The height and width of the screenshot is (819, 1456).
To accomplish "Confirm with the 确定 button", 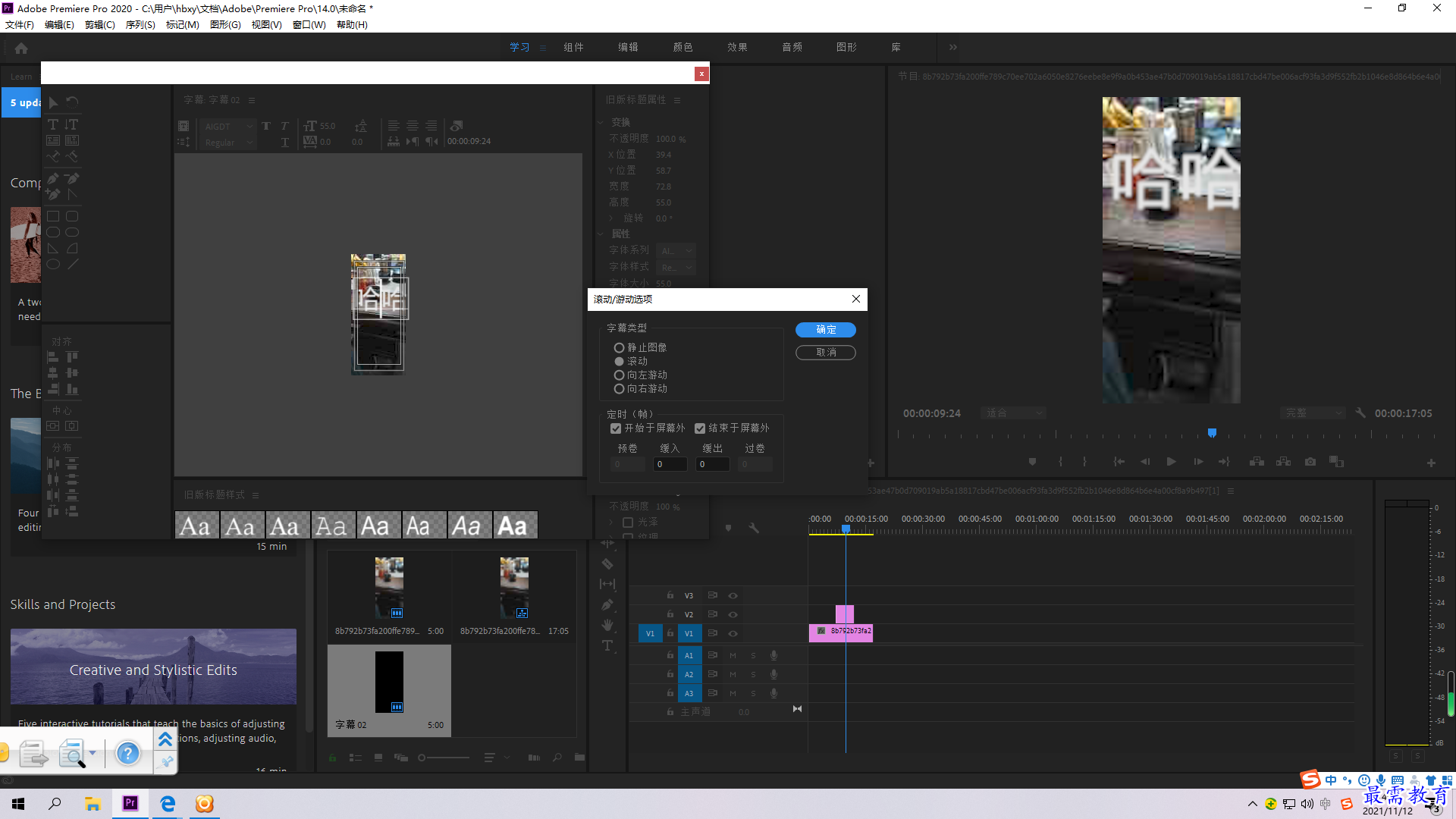I will coord(826,330).
